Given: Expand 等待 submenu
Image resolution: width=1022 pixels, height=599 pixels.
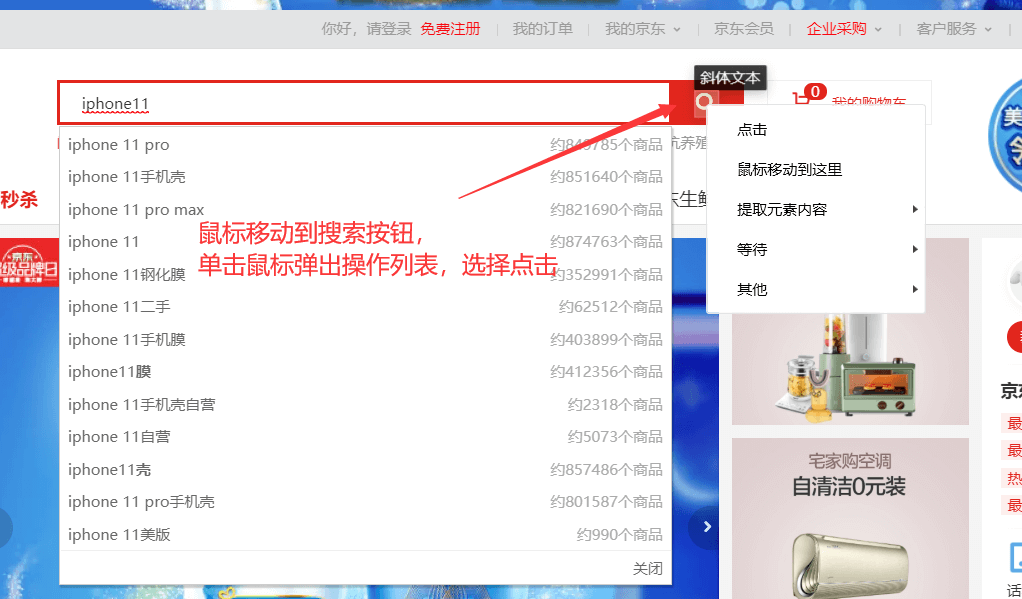Looking at the screenshot, I should tap(815, 249).
